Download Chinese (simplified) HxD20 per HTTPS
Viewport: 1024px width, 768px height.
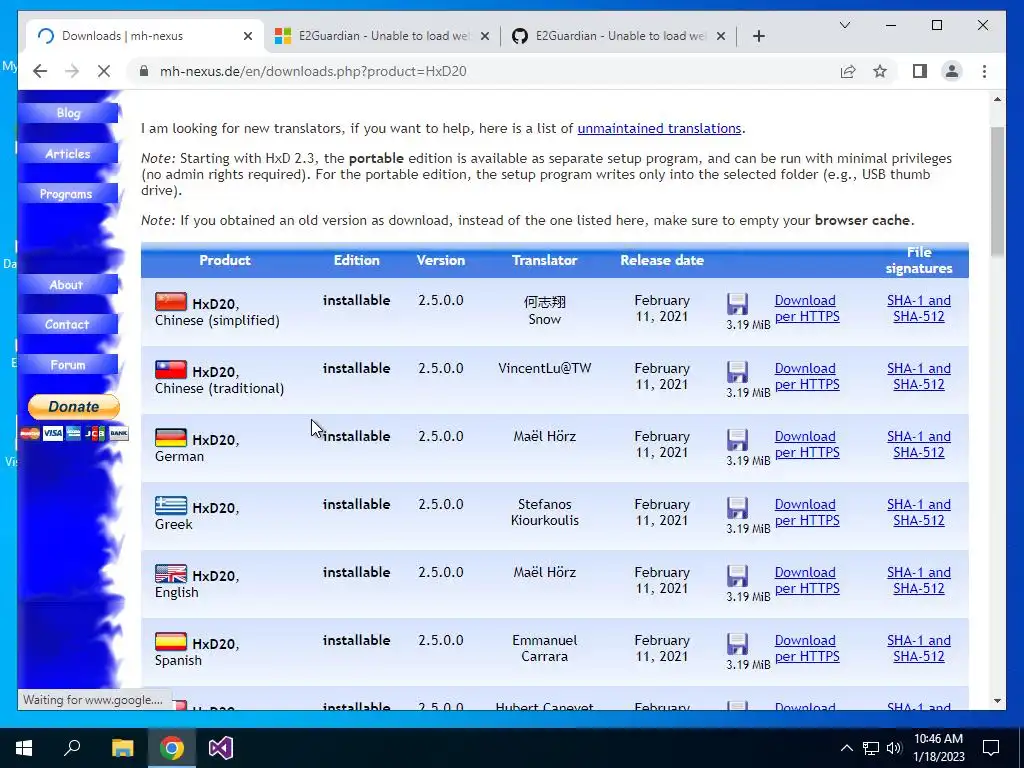coord(807,308)
